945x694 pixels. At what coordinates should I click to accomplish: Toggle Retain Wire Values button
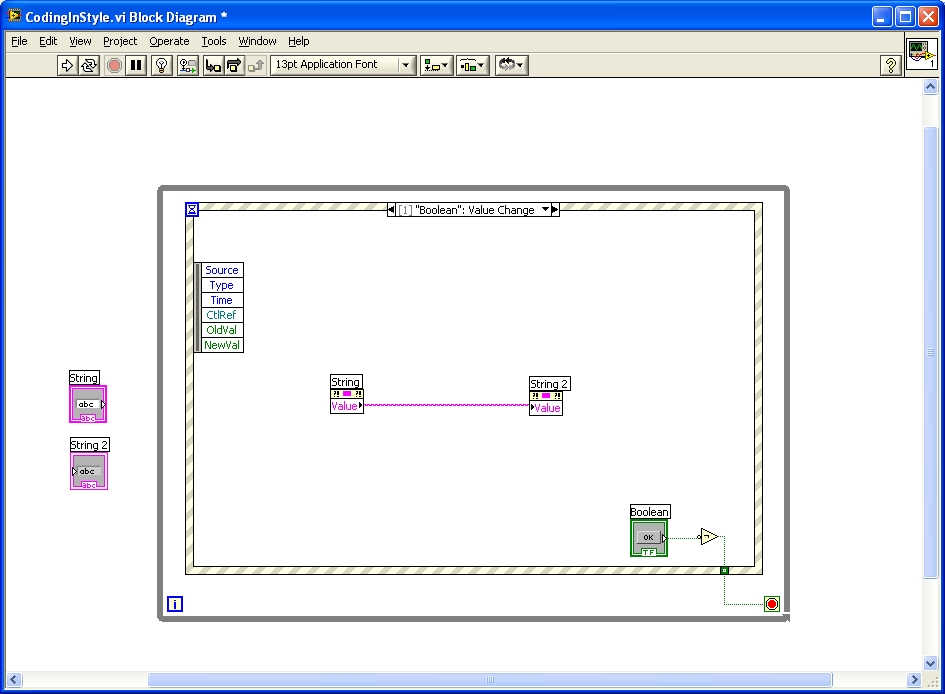187,65
